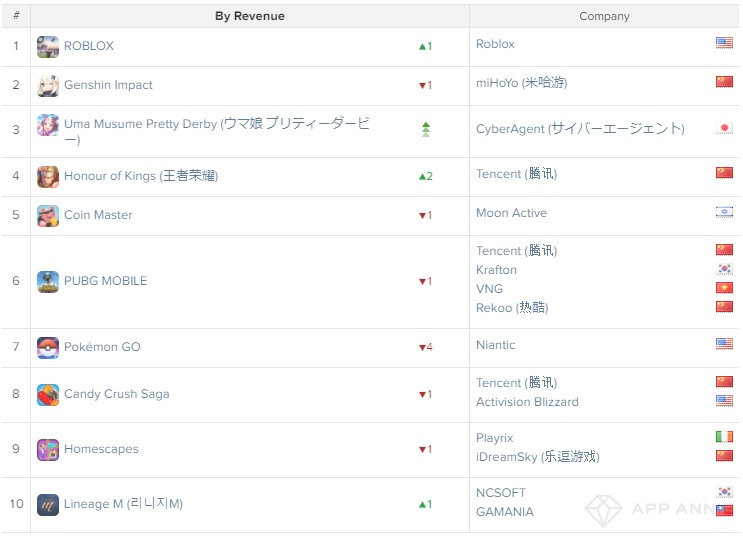Click the down 1 rank change for Genshin Impact
The image size is (743, 537).
(x=426, y=86)
